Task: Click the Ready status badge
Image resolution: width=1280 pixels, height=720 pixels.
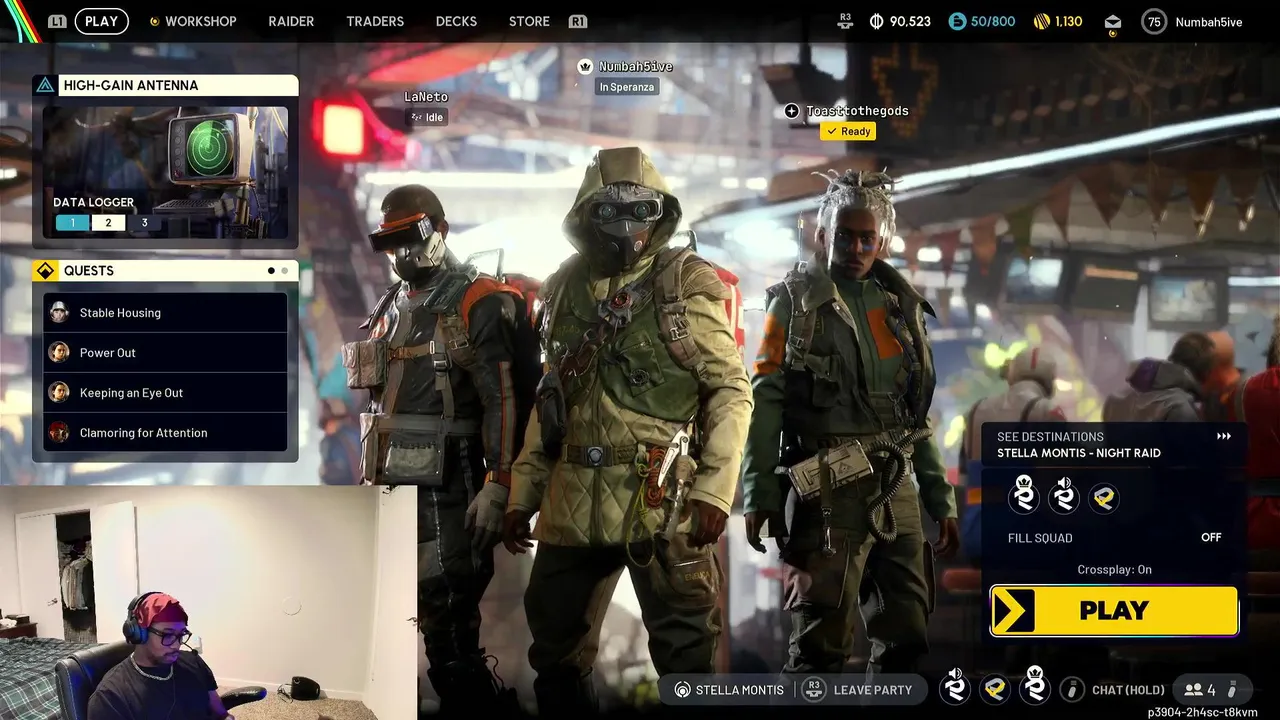Action: coord(848,131)
